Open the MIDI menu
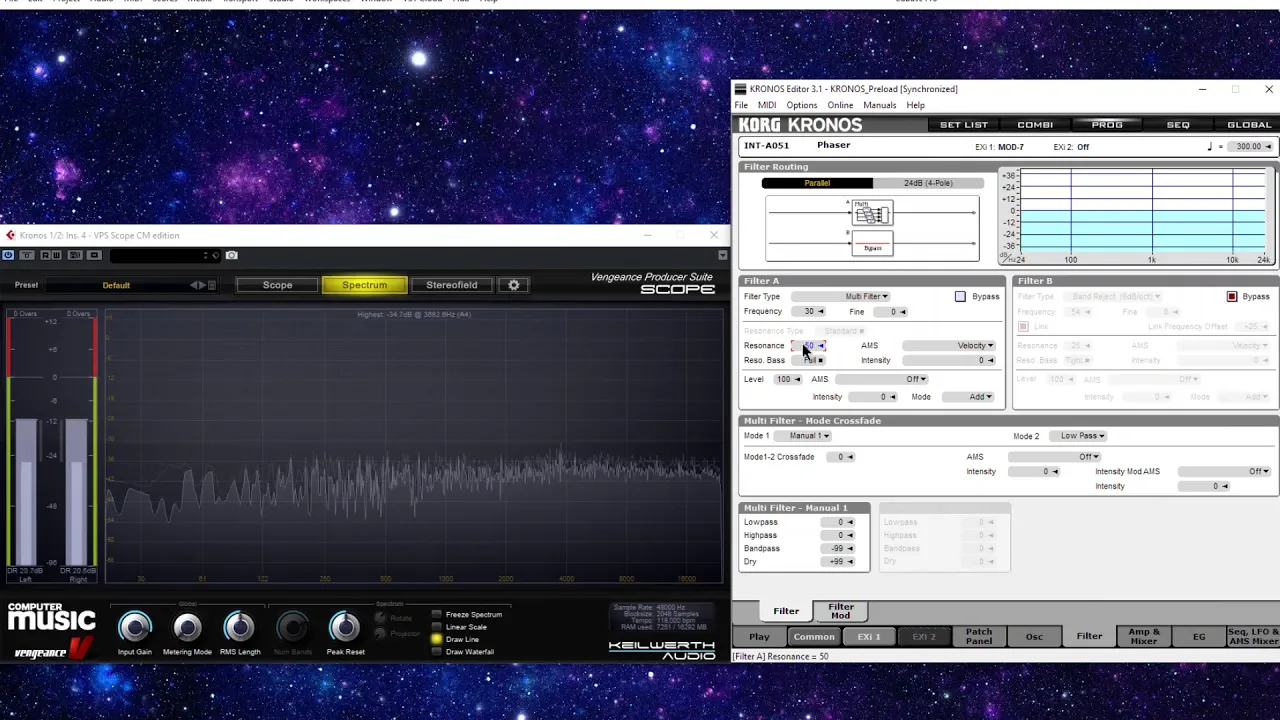 (767, 105)
